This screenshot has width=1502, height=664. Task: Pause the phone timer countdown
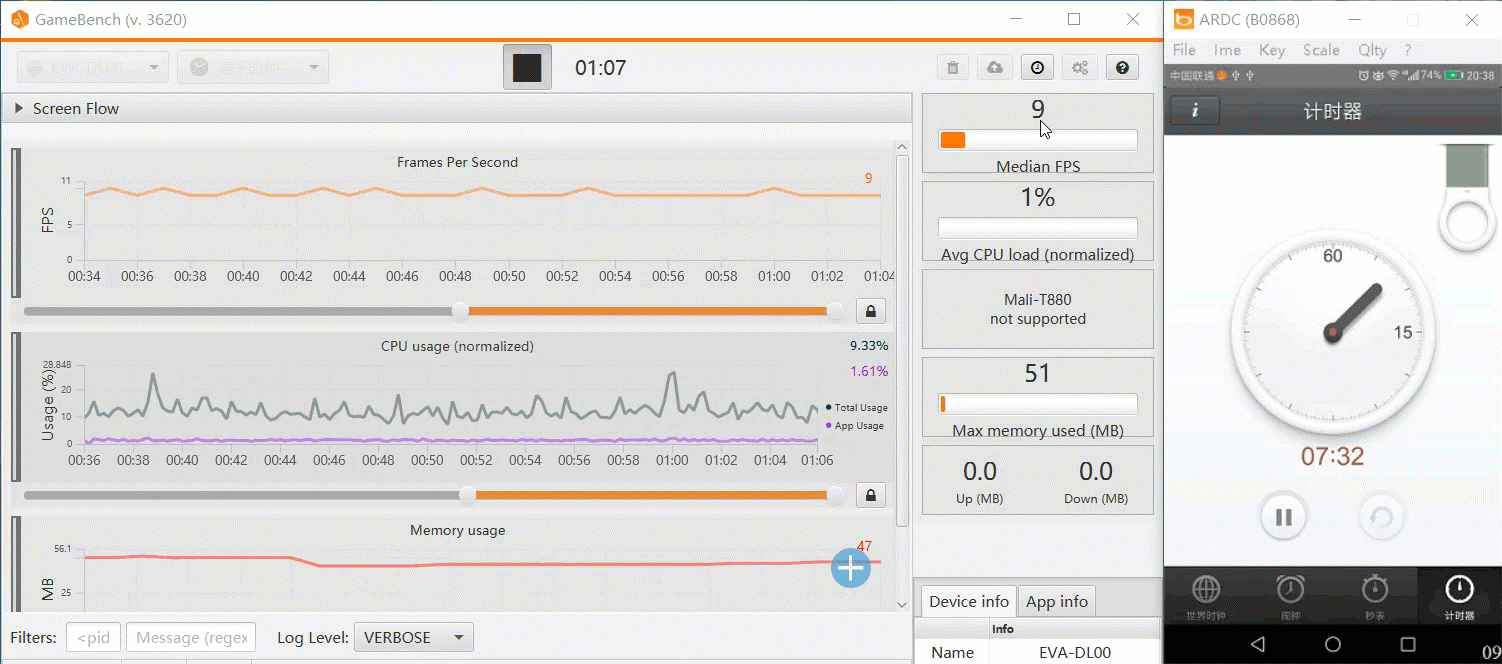1283,517
